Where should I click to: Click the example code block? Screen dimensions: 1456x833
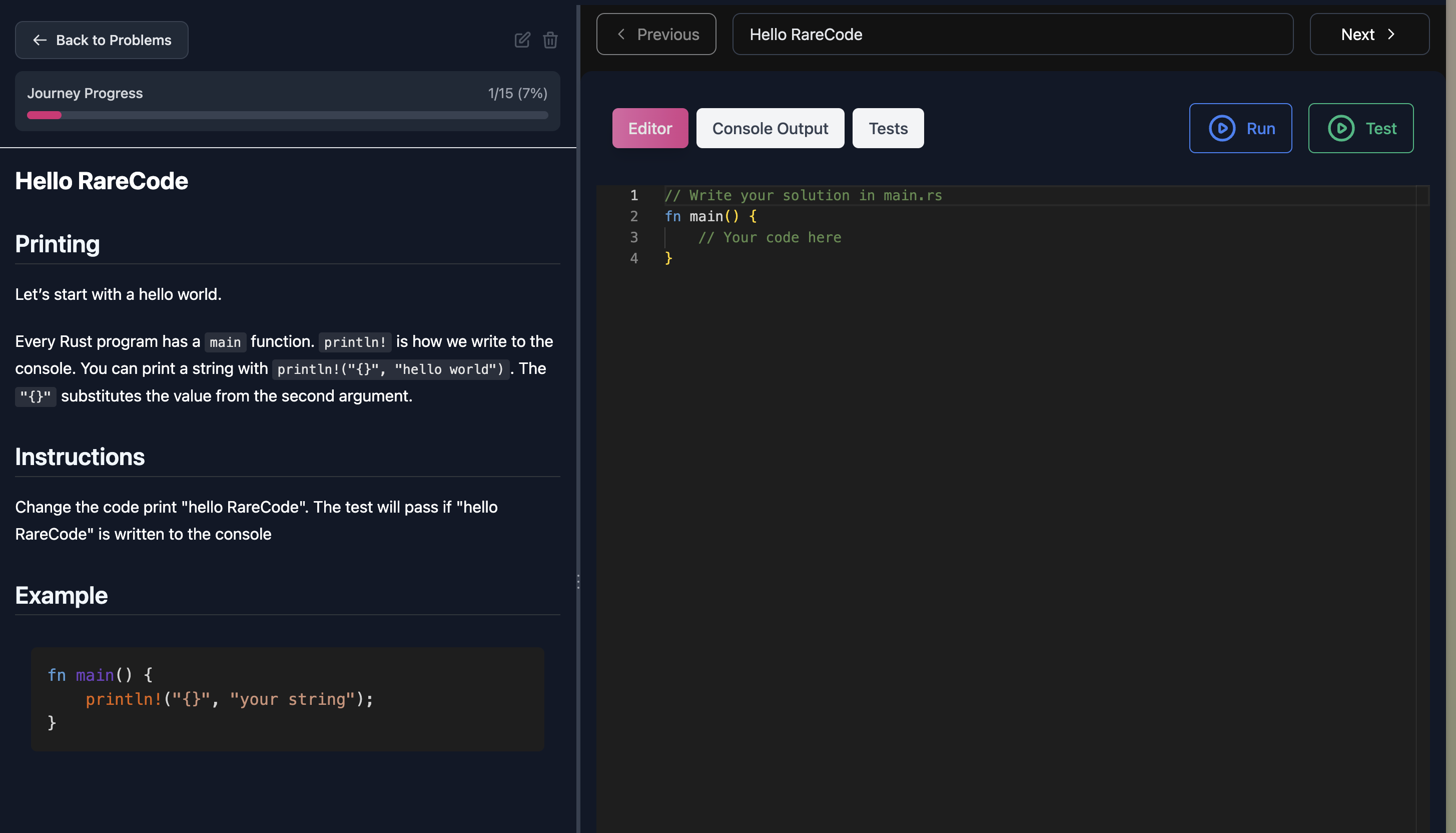(287, 698)
